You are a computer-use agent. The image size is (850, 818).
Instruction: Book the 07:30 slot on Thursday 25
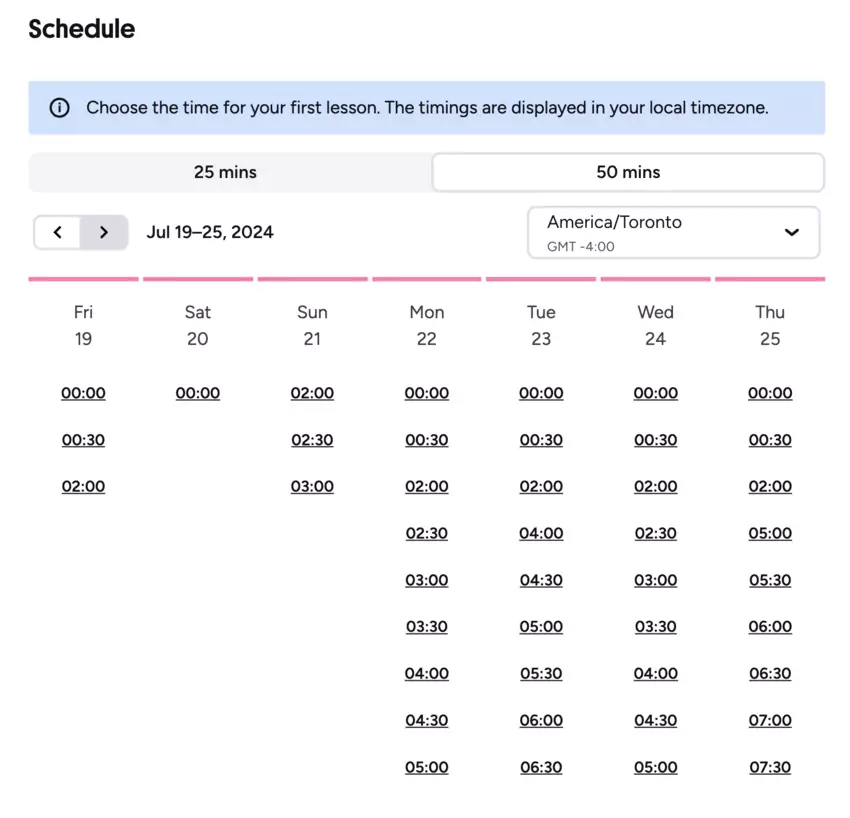pyautogui.click(x=770, y=767)
